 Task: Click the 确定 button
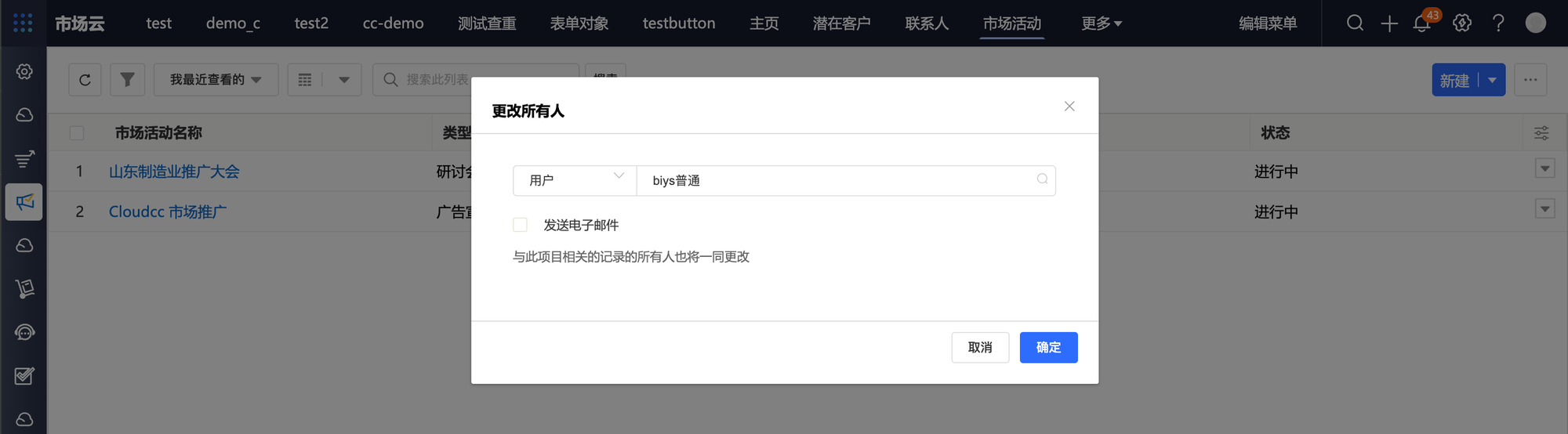tap(1048, 348)
